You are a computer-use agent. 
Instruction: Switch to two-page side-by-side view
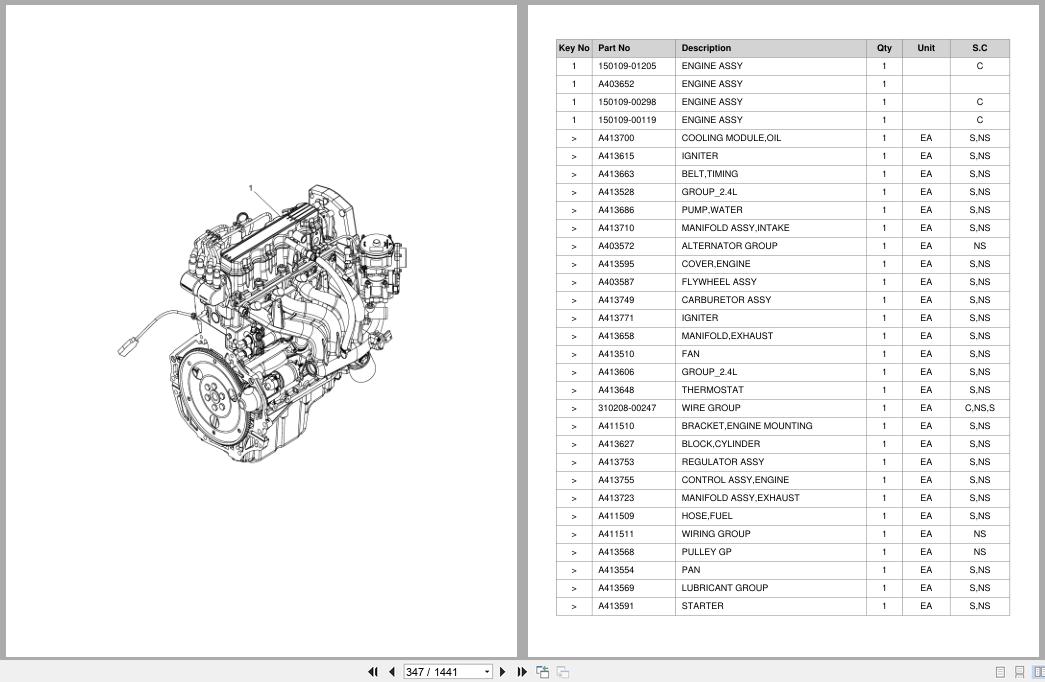click(1038, 672)
